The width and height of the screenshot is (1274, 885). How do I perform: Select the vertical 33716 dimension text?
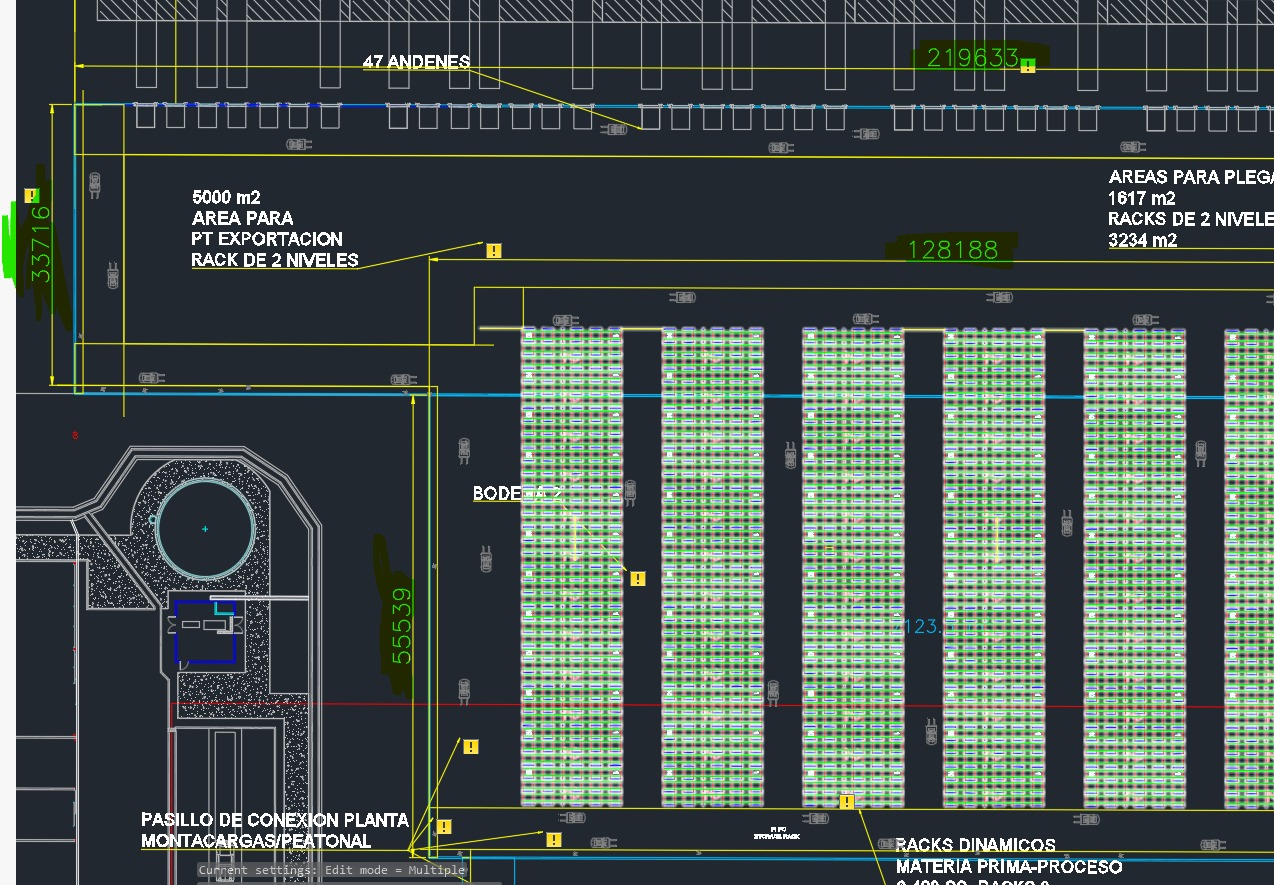tap(41, 244)
